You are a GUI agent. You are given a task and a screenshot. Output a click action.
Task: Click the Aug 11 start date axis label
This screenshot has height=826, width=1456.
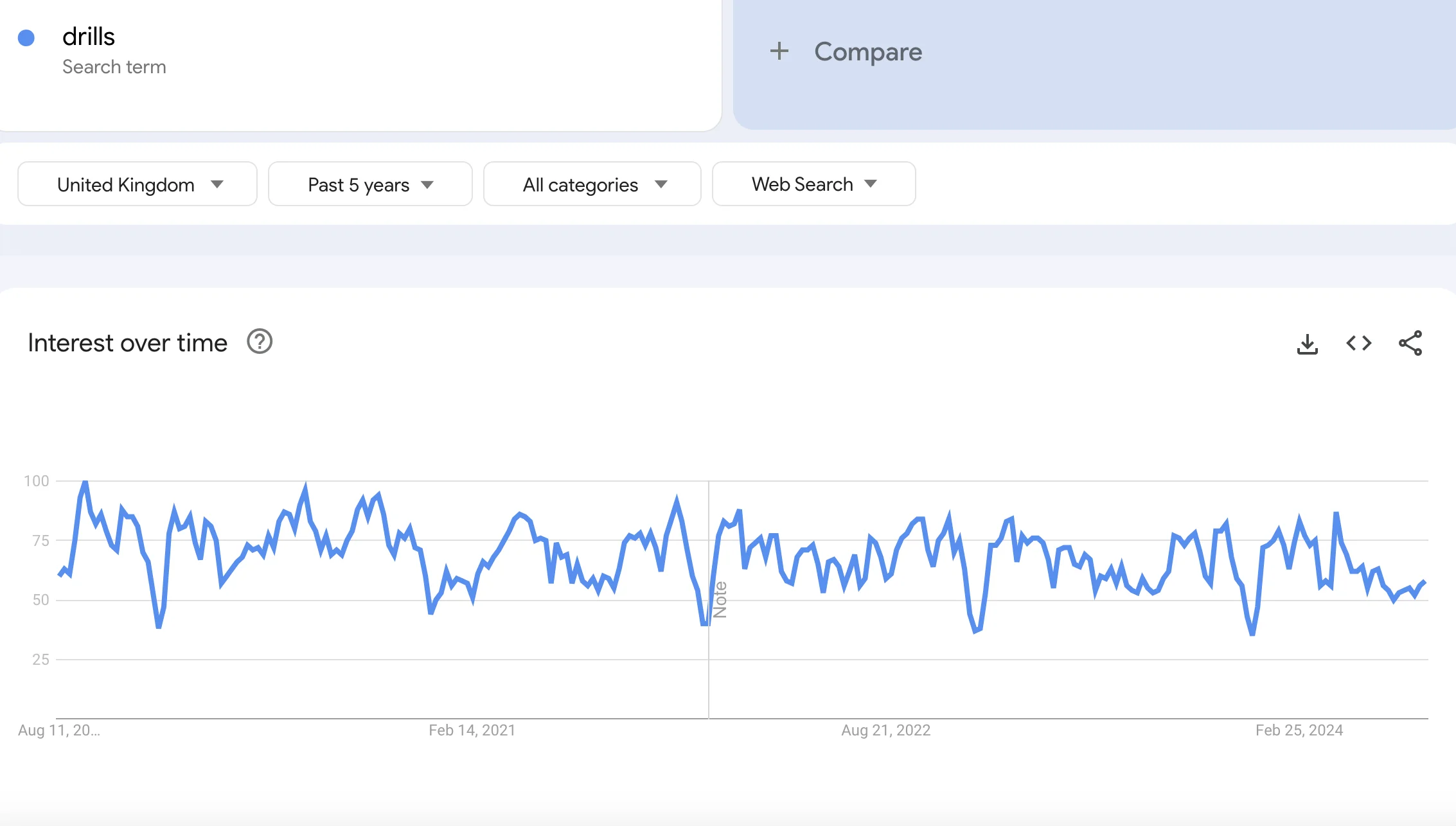[59, 730]
